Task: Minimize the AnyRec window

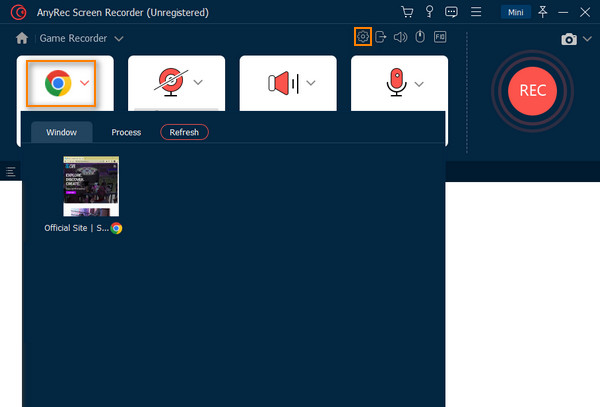Action: point(563,12)
